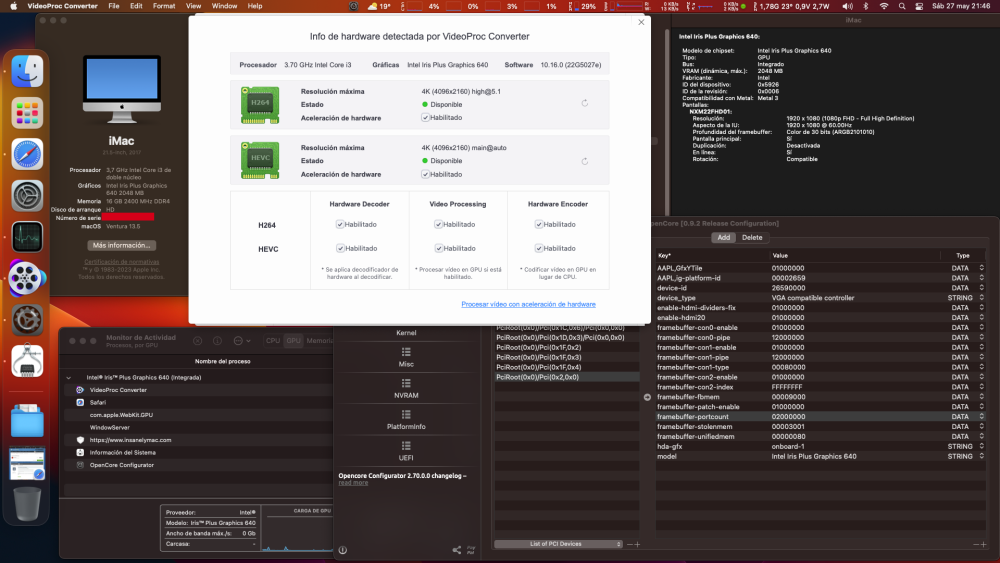1000x563 pixels.
Task: Change the type stepper for device-id
Action: [982, 288]
